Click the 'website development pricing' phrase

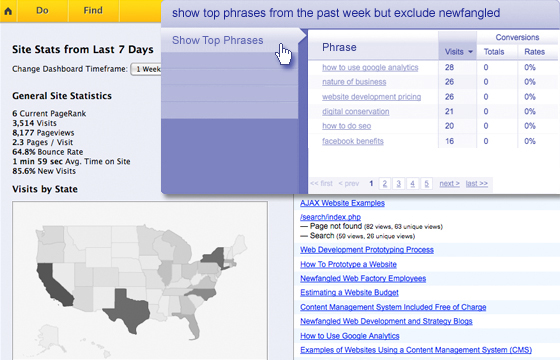[x=371, y=97]
